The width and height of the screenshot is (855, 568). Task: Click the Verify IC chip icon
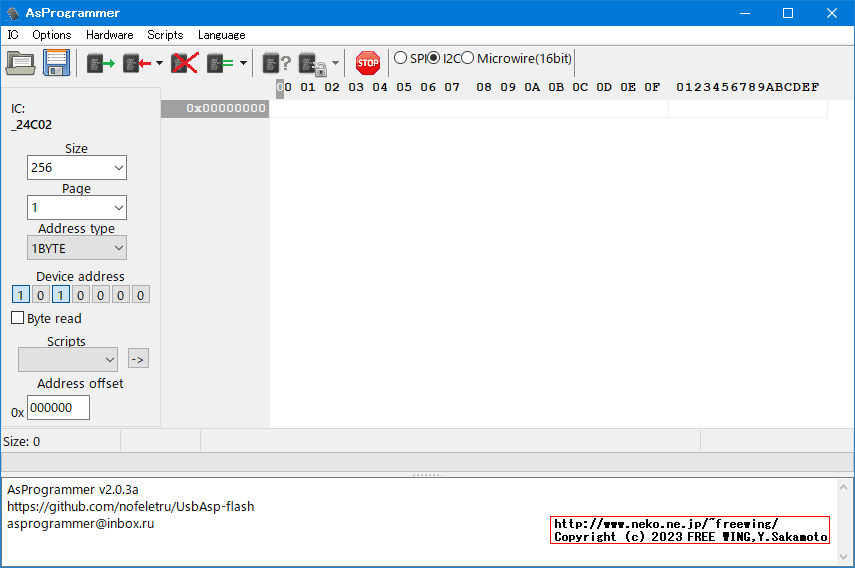220,63
